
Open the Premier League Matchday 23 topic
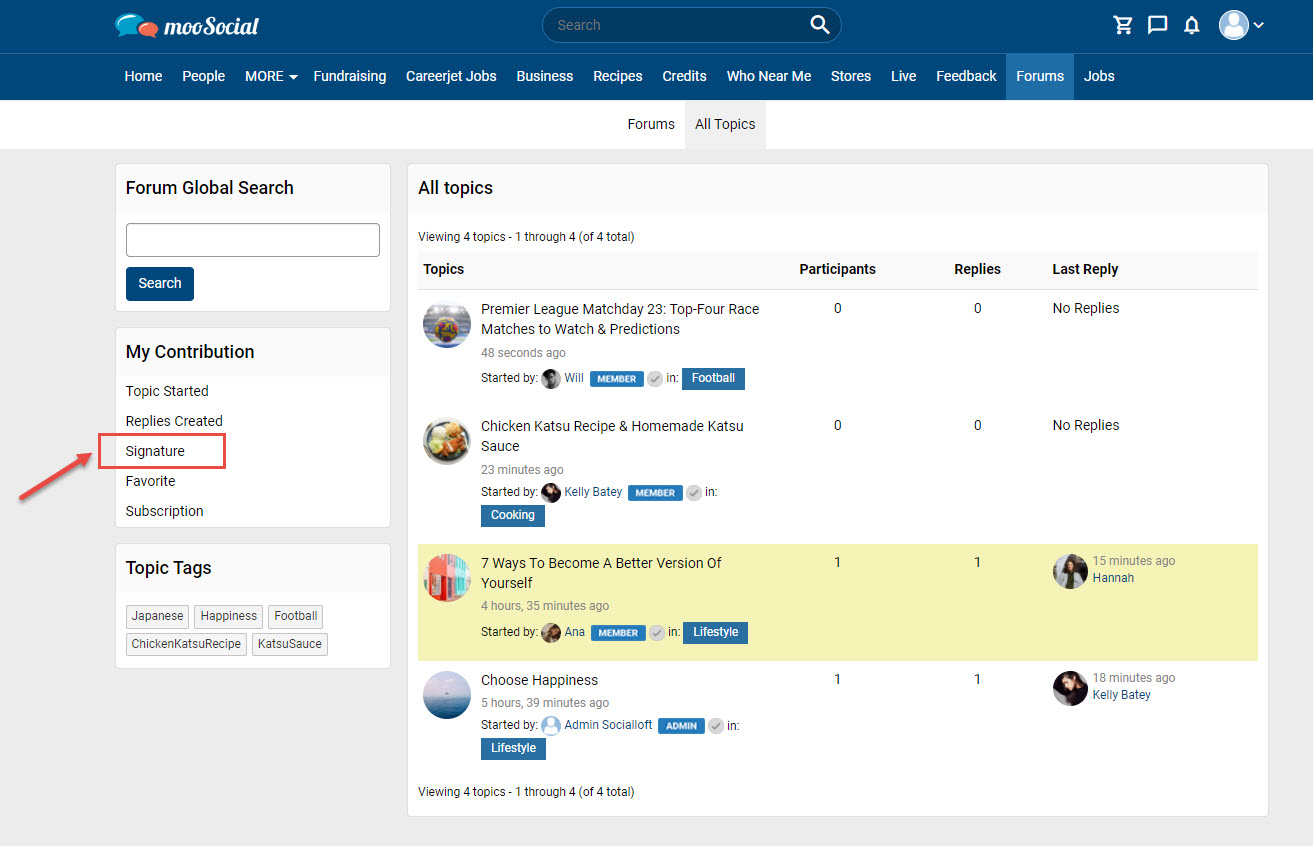coord(620,319)
